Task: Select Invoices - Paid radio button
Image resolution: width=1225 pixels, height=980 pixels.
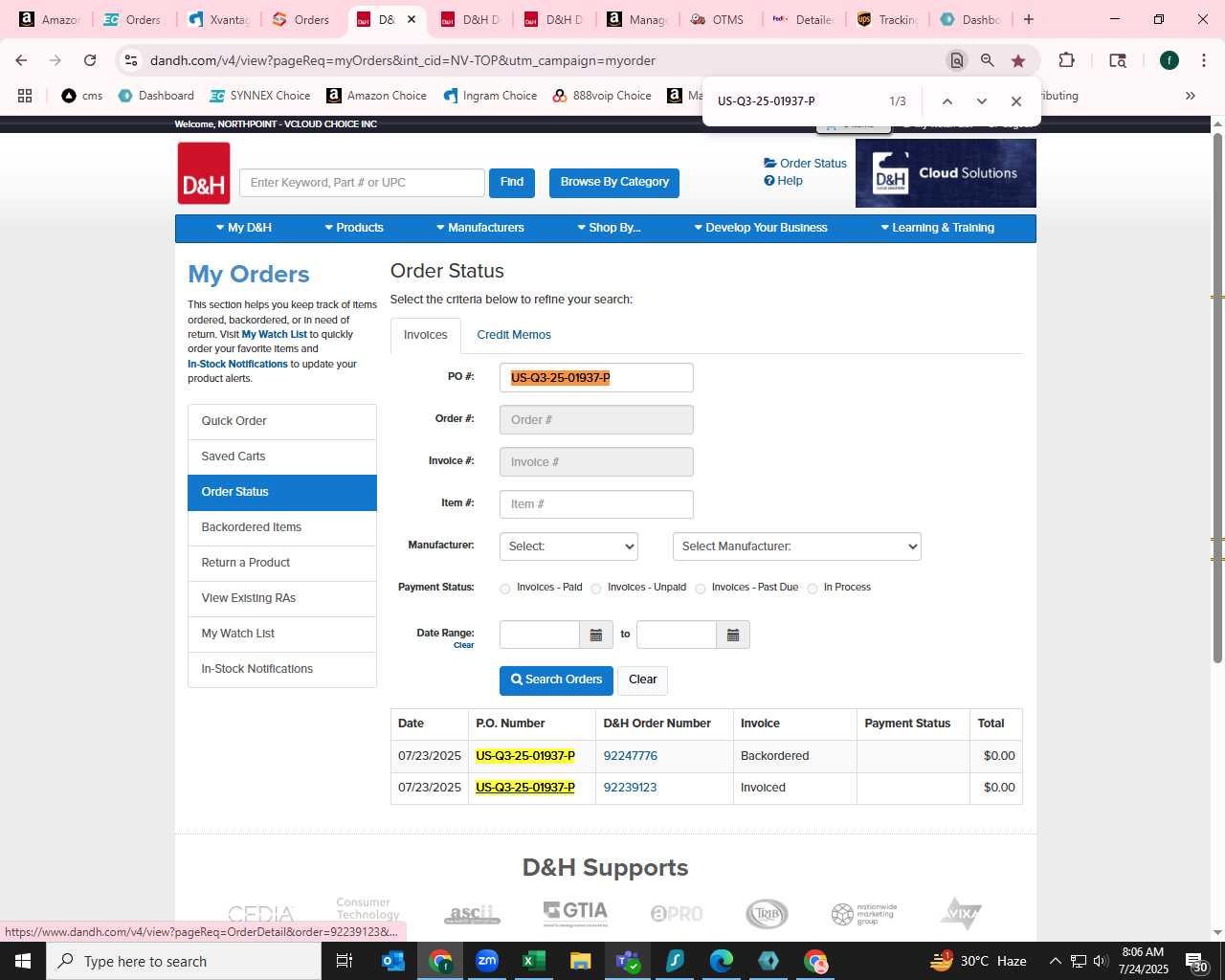Action: pos(505,589)
